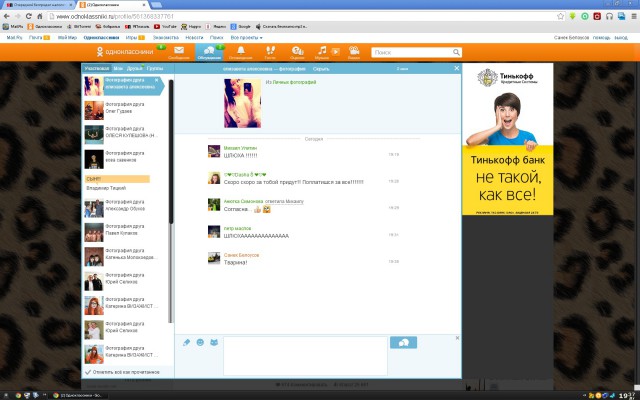Open the Владимир Тицкий status discussion
The height and width of the screenshot is (400, 640).
(118, 183)
